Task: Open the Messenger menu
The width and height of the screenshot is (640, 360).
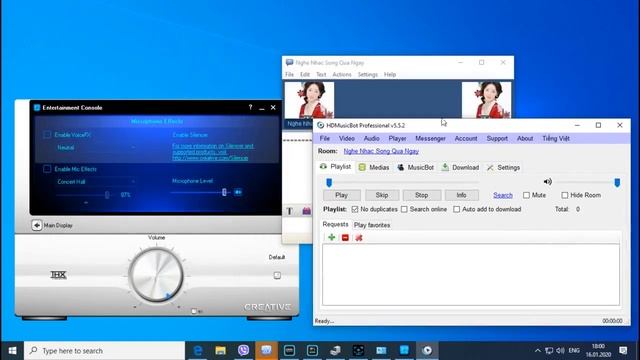Action: tap(430, 138)
